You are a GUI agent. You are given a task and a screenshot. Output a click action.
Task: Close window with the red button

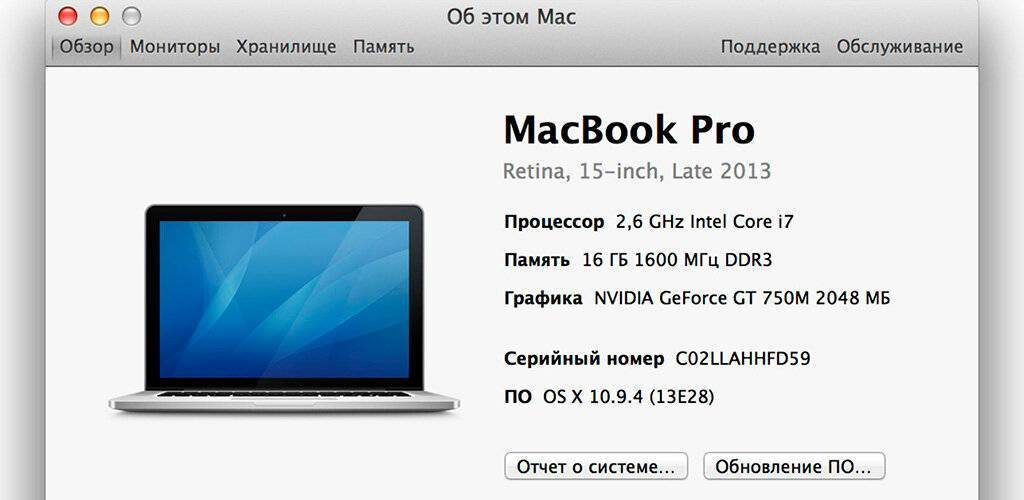point(68,16)
